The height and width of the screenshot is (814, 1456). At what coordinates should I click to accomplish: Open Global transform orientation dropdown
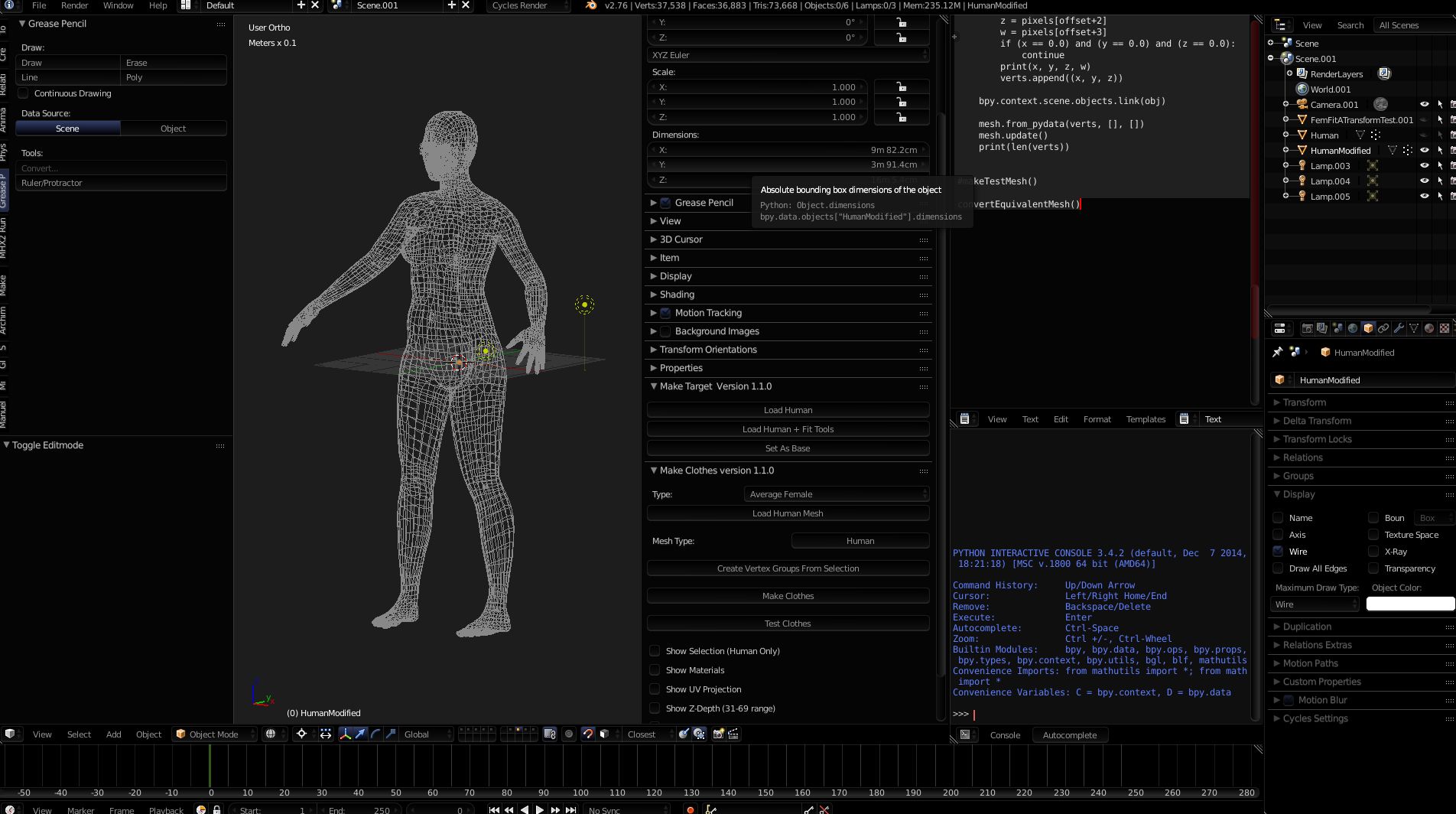[427, 734]
